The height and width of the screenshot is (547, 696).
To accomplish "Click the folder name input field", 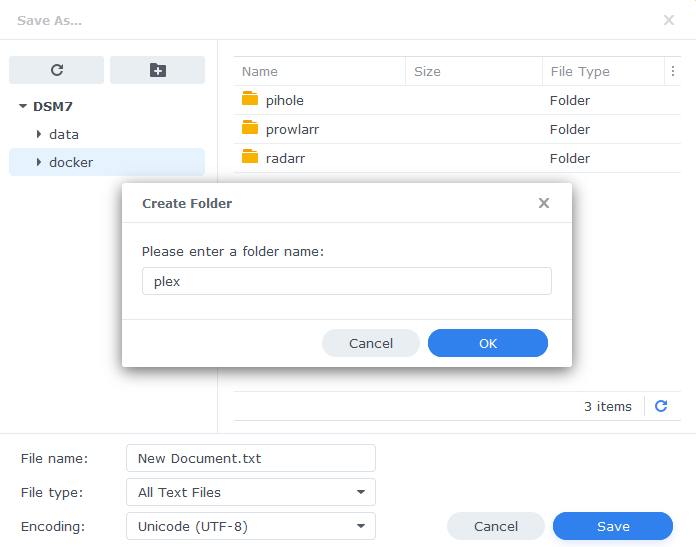I will pos(347,281).
